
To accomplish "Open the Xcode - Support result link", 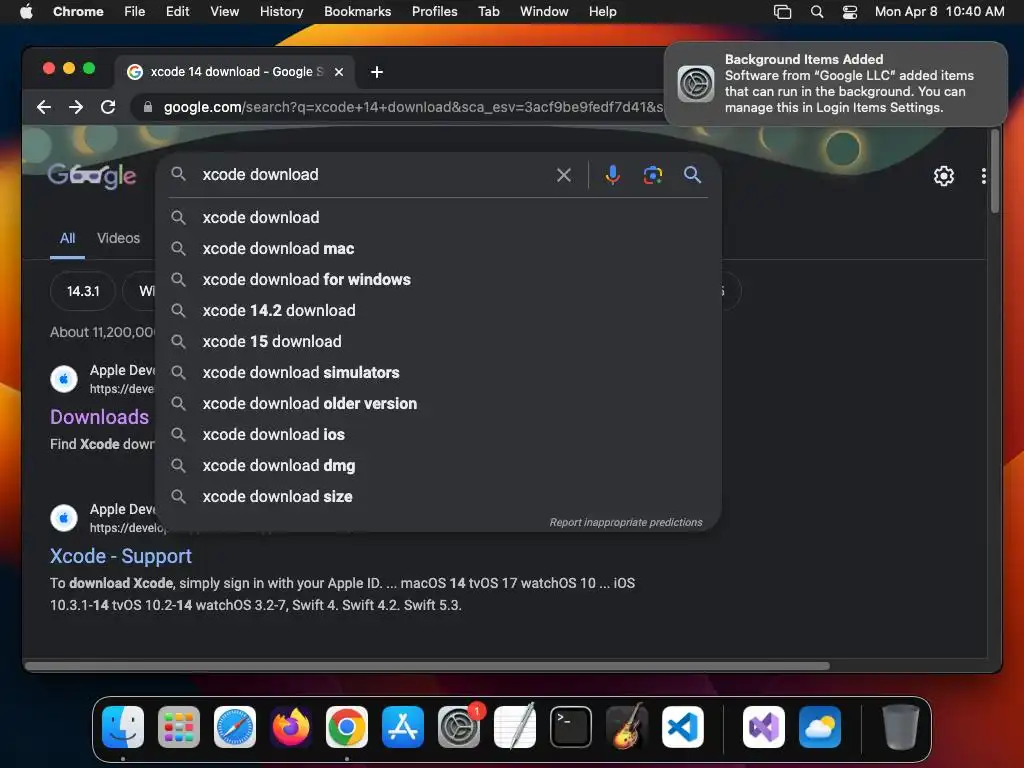I will point(121,556).
